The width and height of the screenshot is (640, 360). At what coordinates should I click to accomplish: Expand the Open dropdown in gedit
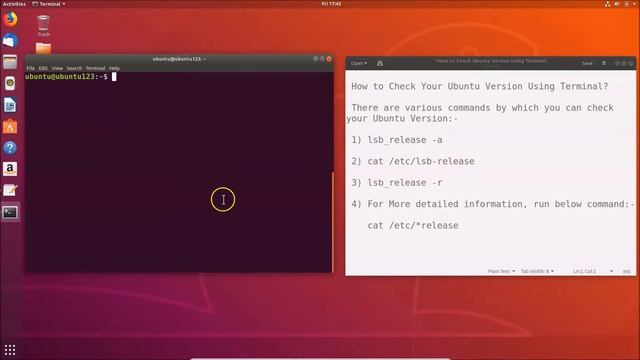[x=359, y=63]
